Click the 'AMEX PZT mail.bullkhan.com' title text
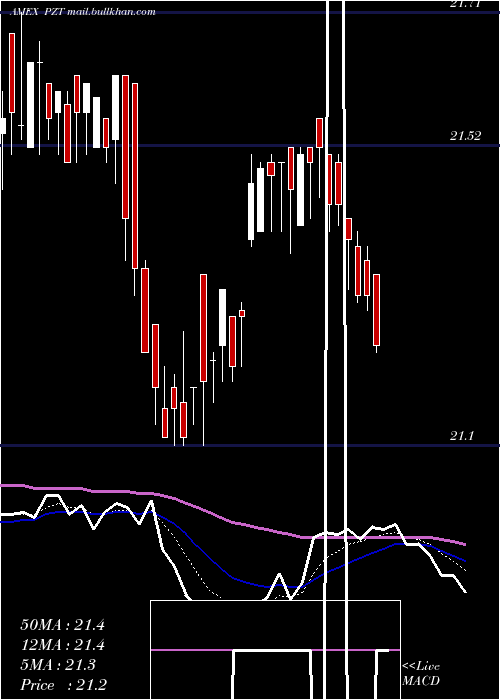 82,12
